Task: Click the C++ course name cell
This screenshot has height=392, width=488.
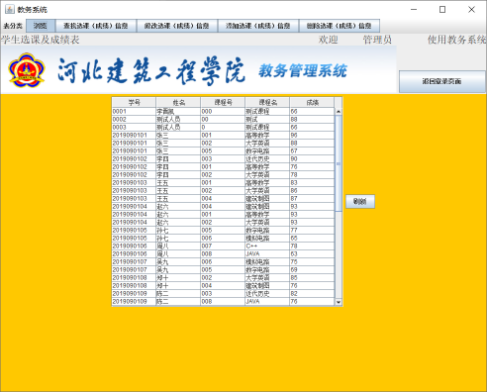Action: (x=268, y=246)
